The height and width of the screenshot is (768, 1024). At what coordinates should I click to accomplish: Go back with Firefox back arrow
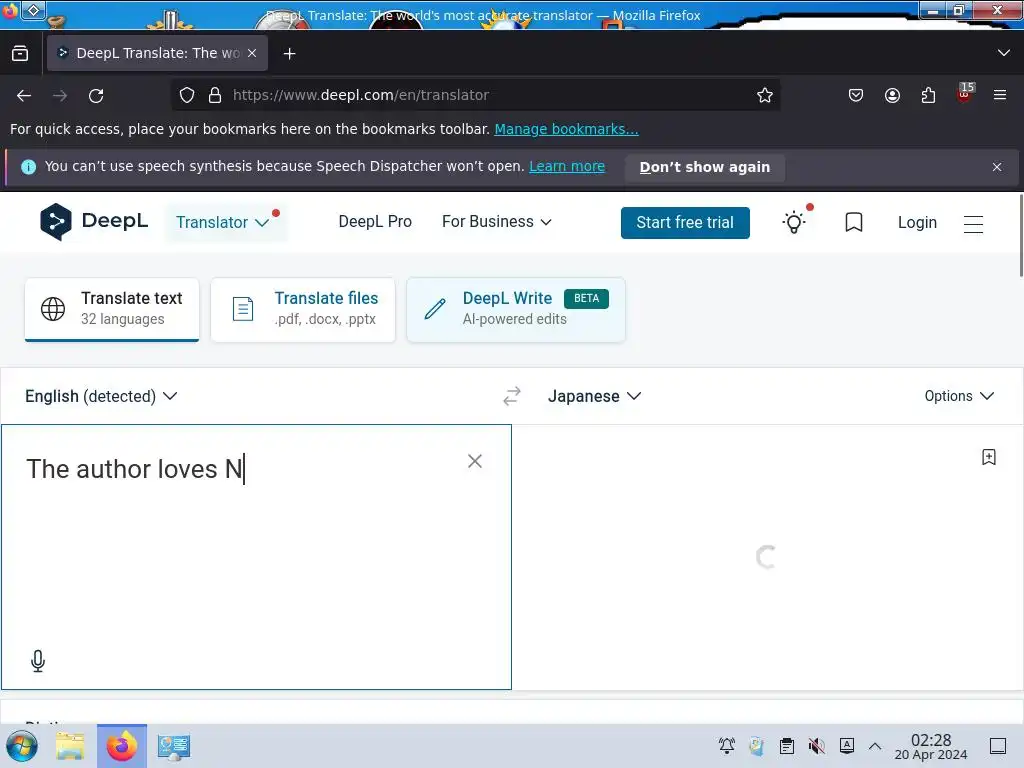click(24, 96)
